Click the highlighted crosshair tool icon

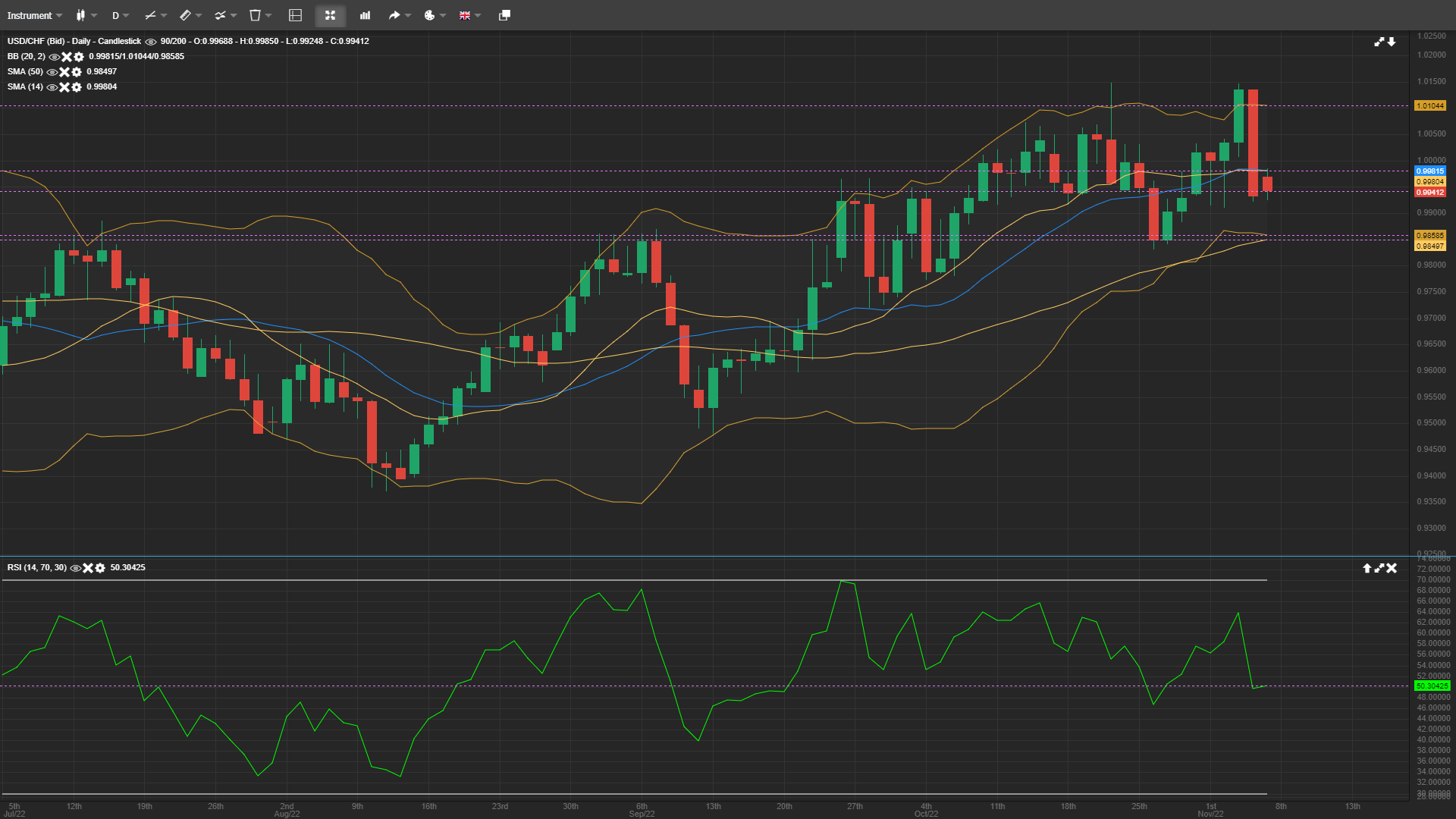point(330,15)
